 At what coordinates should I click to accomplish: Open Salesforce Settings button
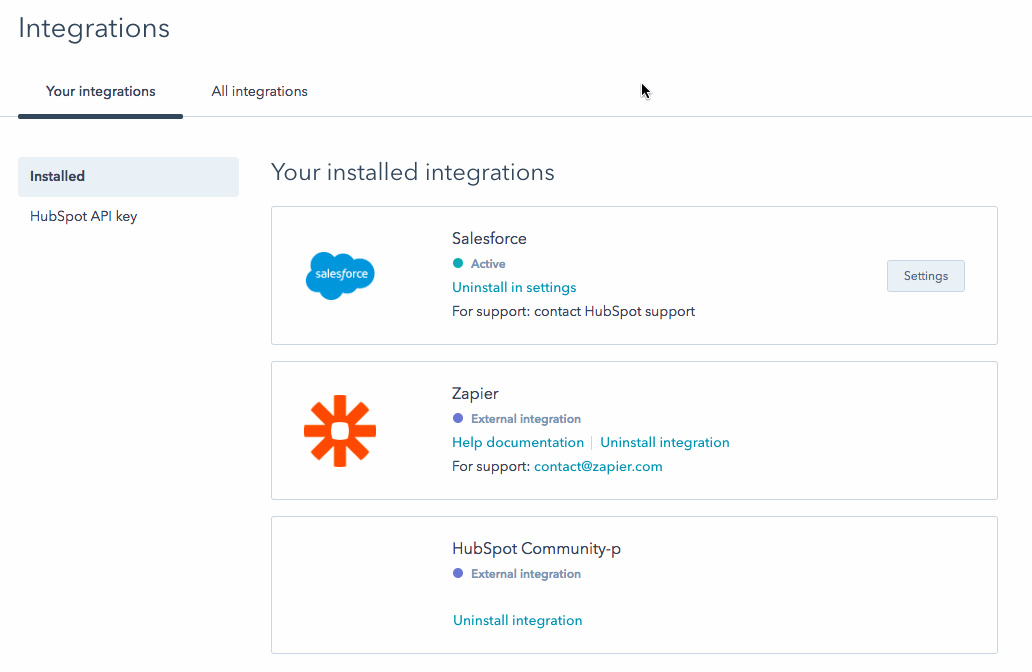coord(925,276)
